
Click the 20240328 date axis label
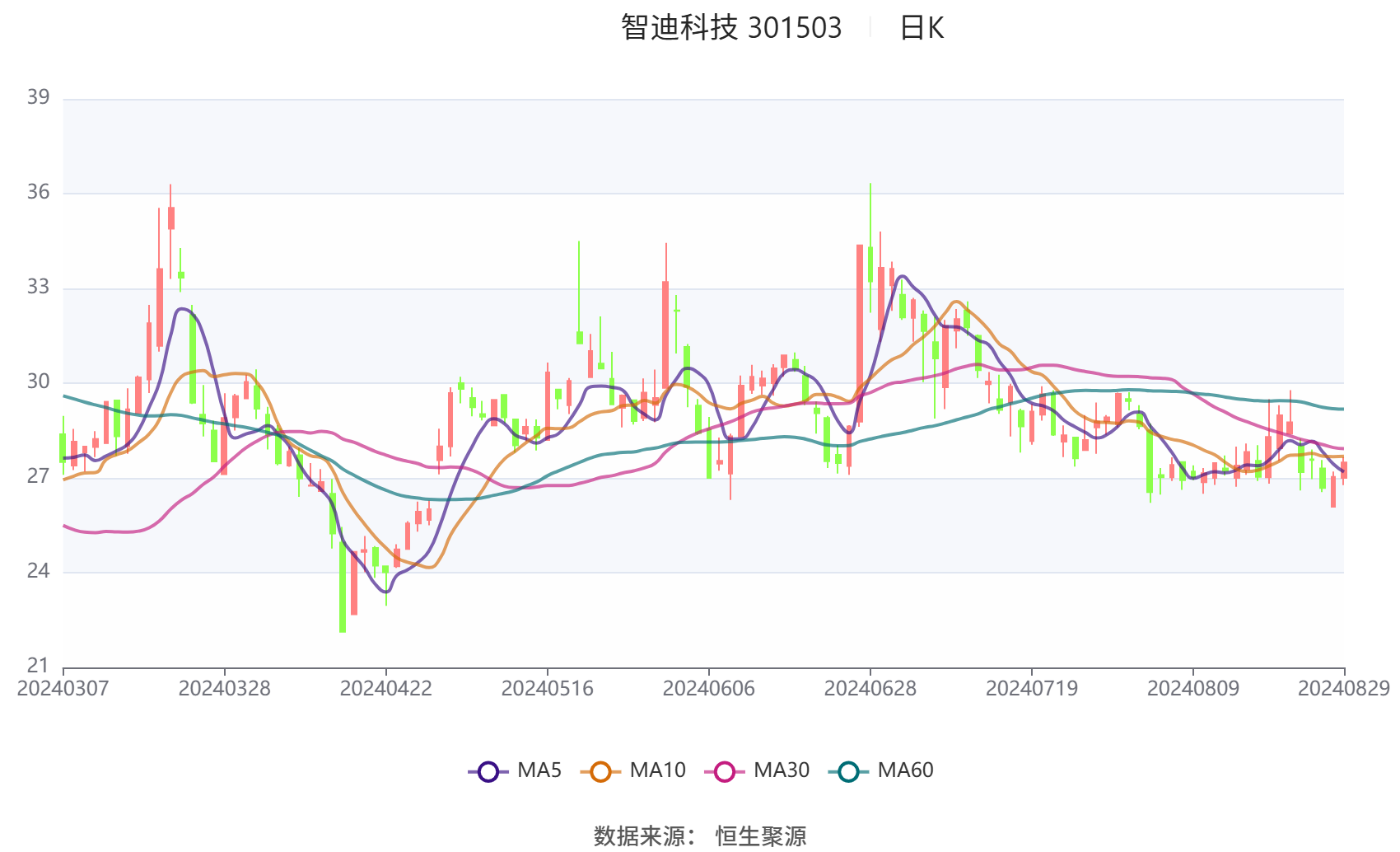click(x=224, y=689)
